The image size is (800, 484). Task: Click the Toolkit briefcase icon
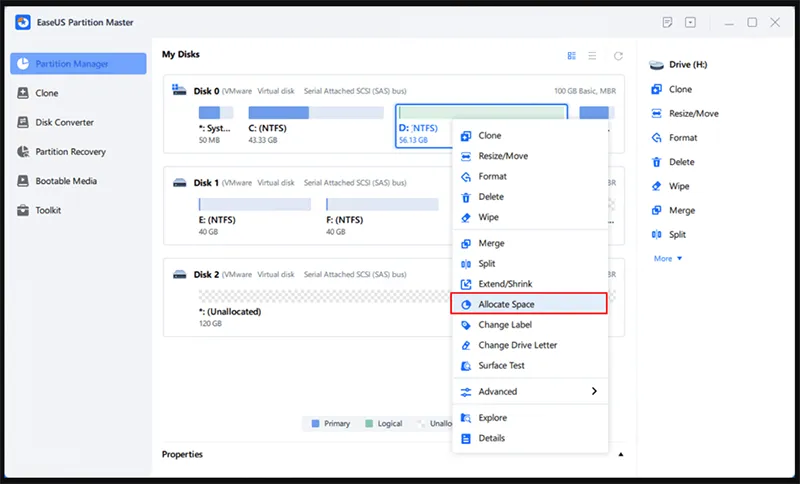pos(23,210)
